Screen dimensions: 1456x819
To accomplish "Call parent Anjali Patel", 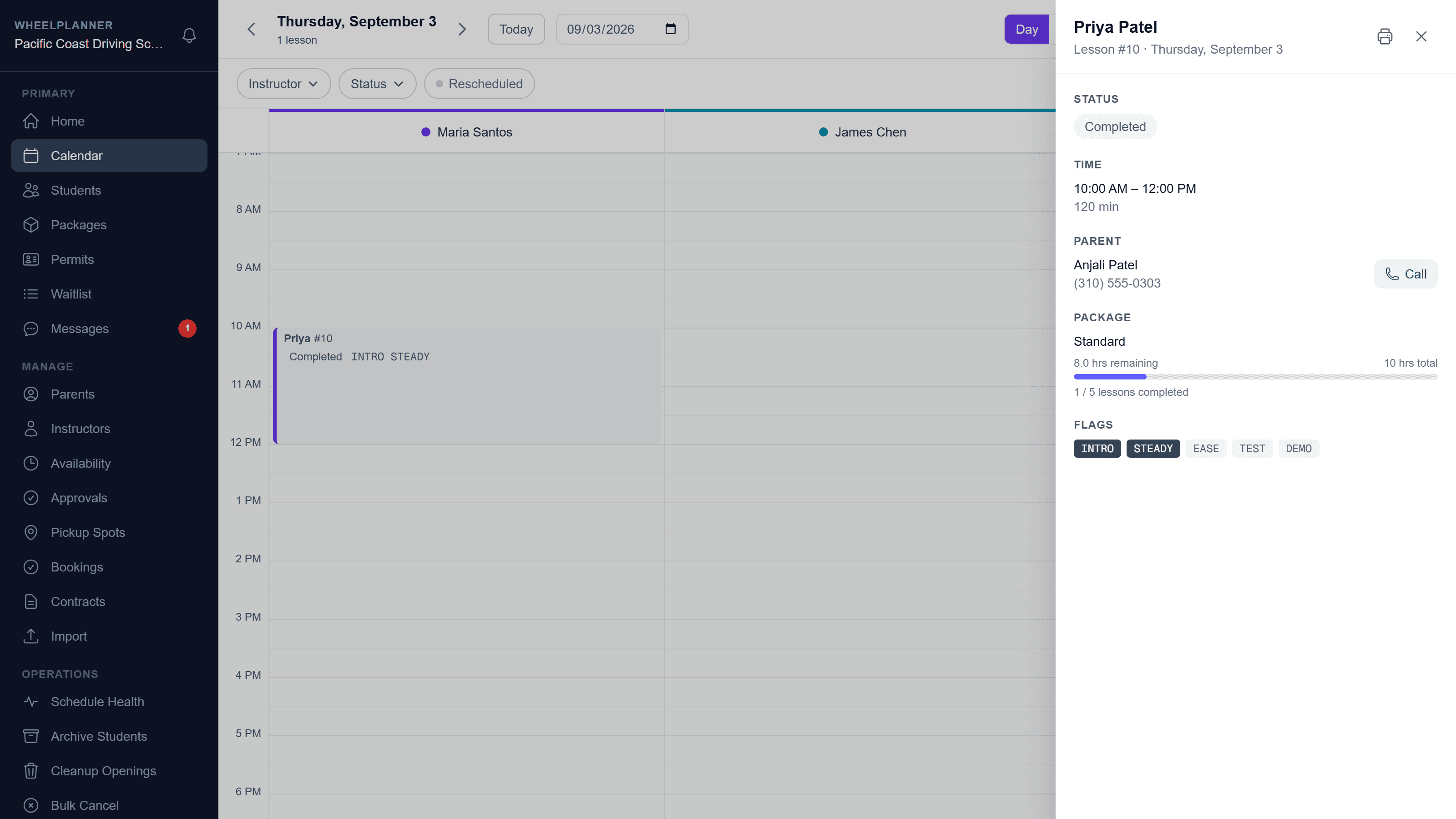I will pos(1405,274).
